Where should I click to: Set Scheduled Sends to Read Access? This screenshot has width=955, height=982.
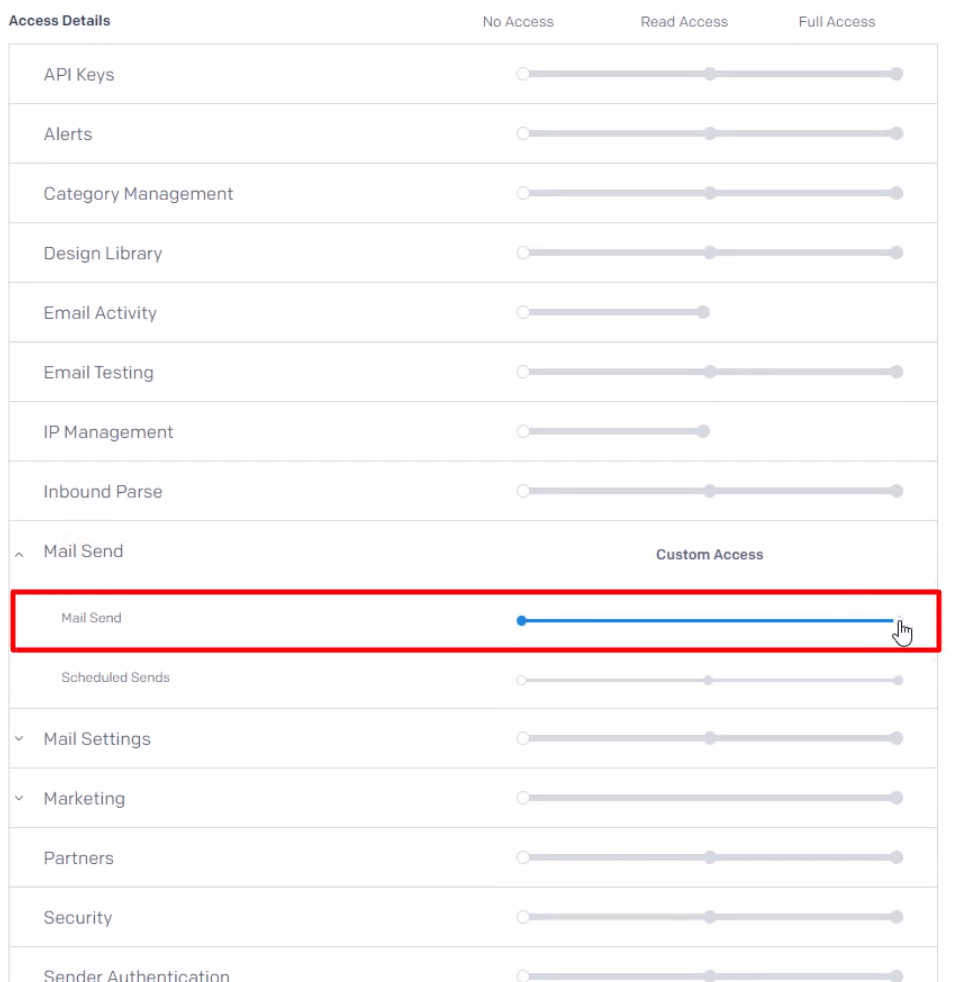point(708,680)
